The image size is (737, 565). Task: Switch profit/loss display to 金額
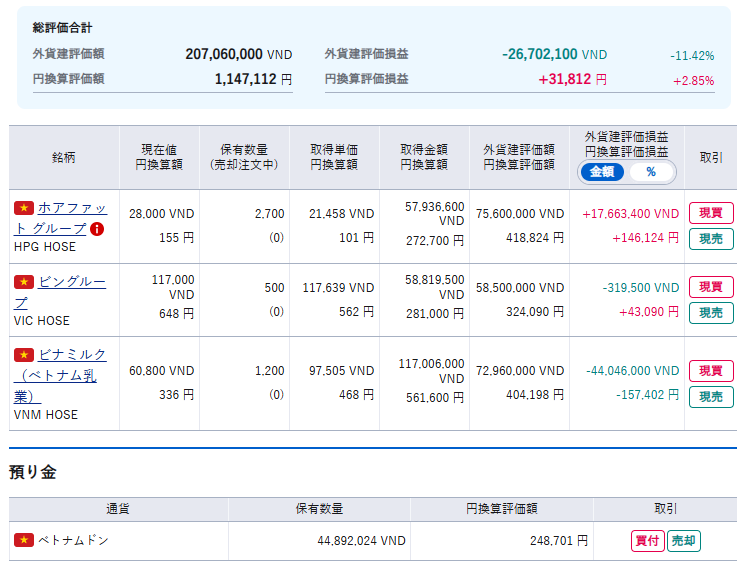tap(602, 172)
